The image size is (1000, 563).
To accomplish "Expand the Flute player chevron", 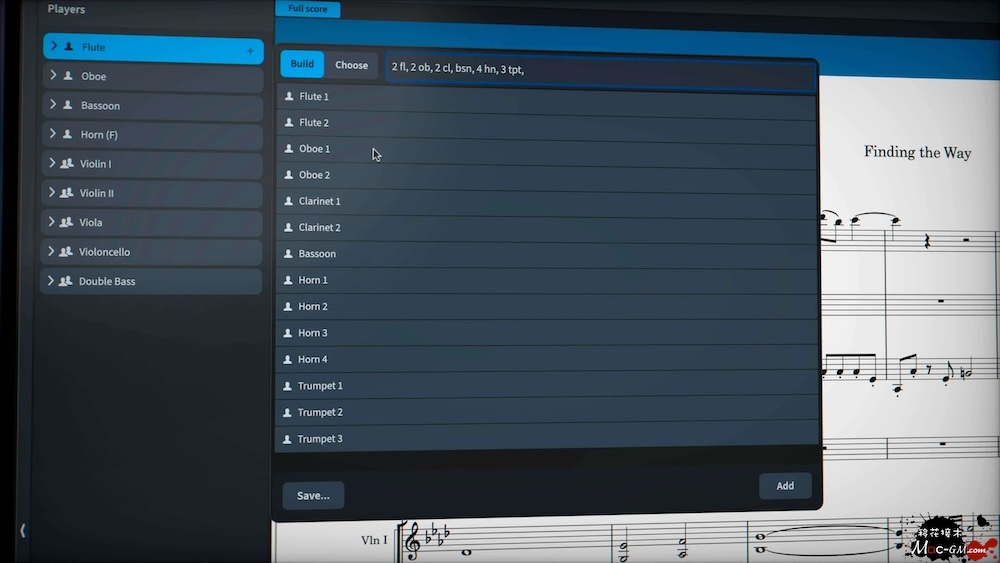I will [x=55, y=46].
